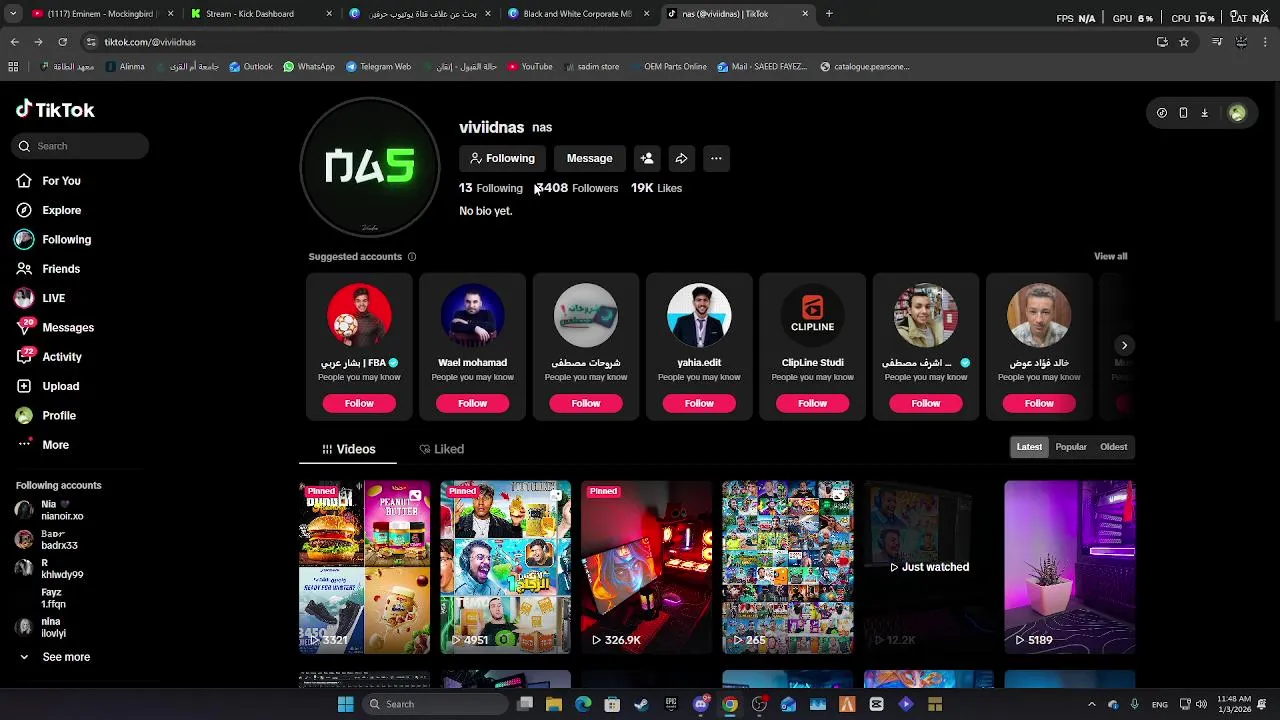1280x720 pixels.
Task: Click the share arrow icon on profile
Action: point(681,158)
